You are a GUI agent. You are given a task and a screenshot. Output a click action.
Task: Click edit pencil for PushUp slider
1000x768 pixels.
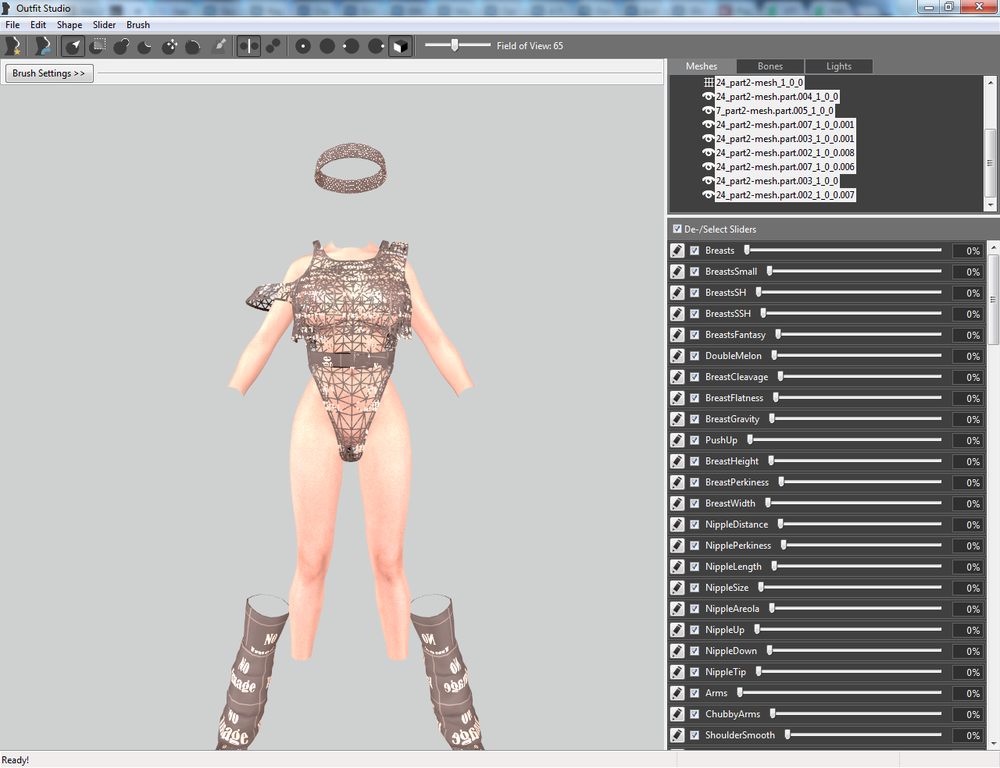[x=677, y=440]
